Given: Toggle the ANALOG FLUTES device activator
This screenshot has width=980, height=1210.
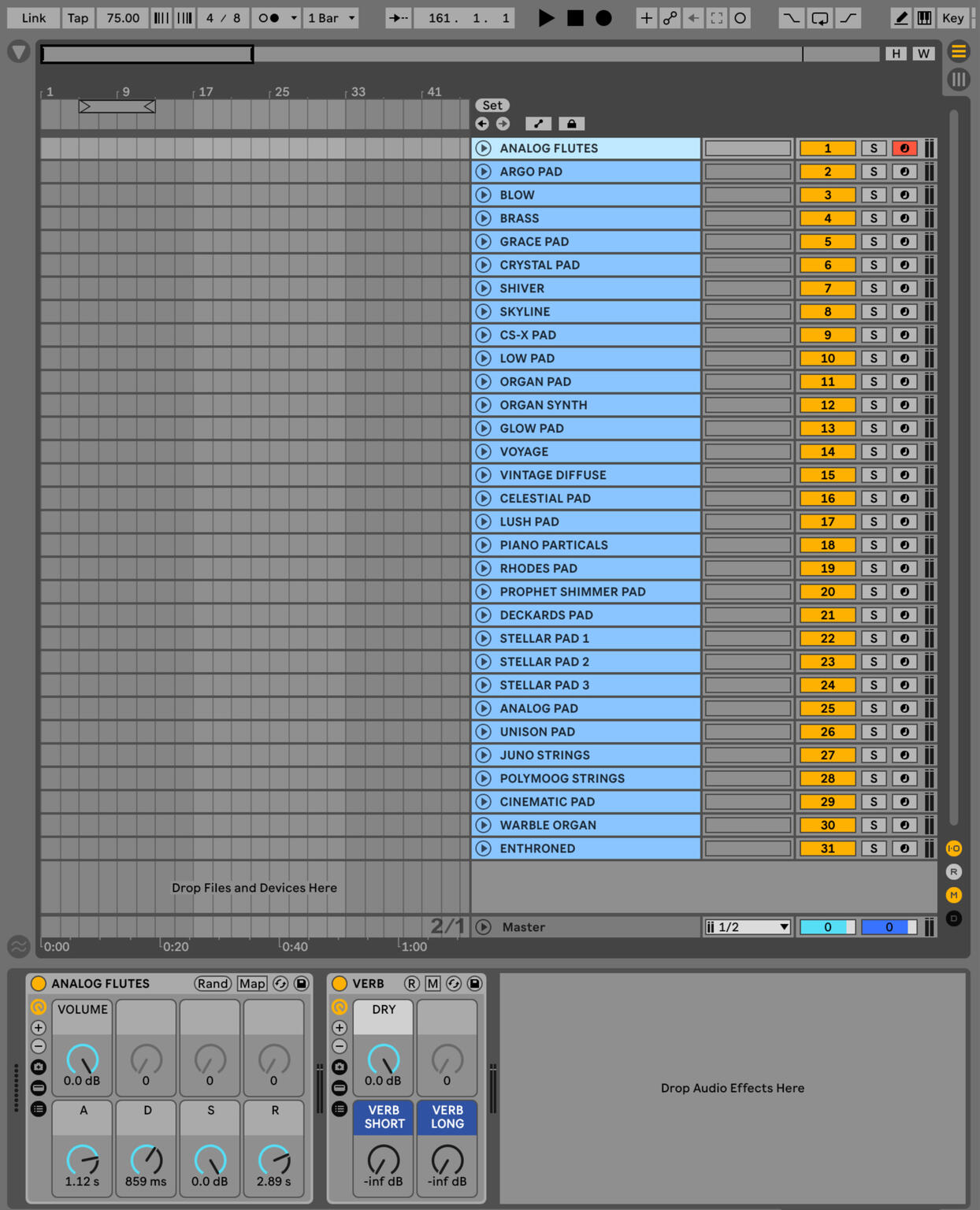Looking at the screenshot, I should (x=39, y=983).
